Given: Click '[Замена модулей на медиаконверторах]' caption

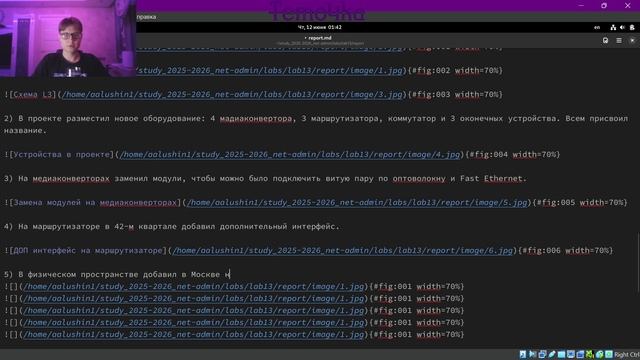Looking at the screenshot, I should 95,202.
